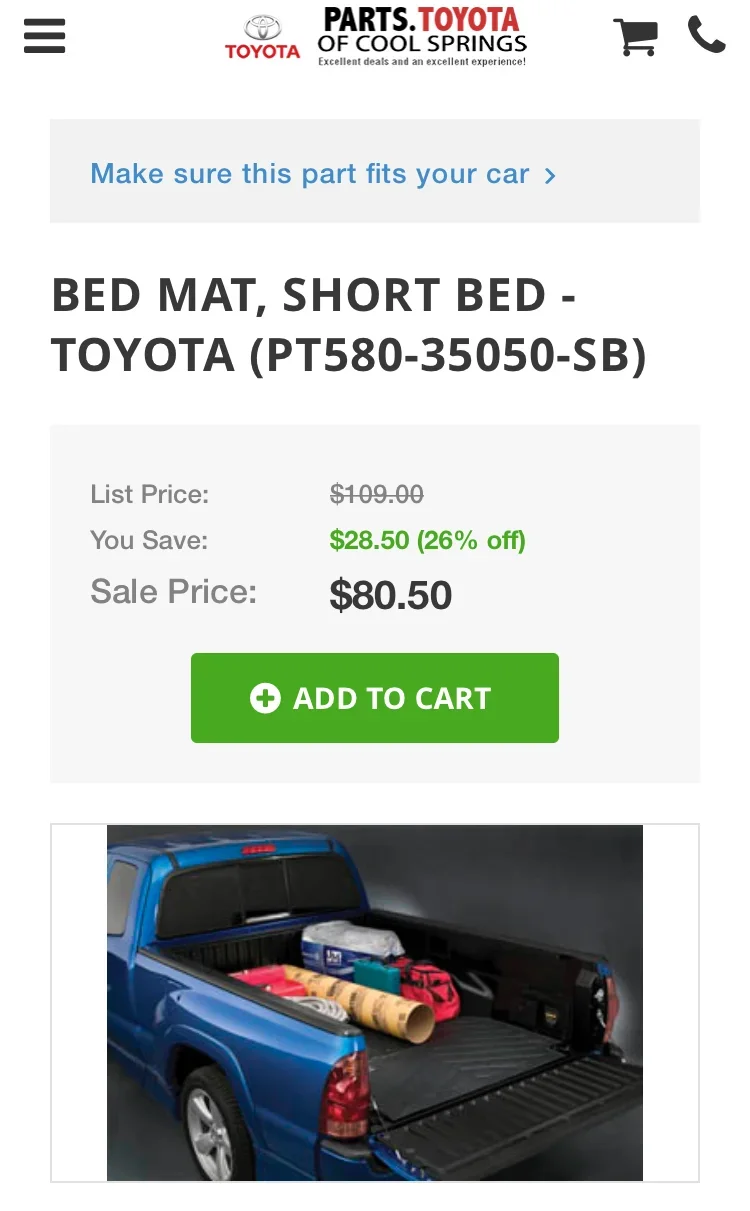
Task: Click the Toyota emblem logo
Action: [262, 37]
